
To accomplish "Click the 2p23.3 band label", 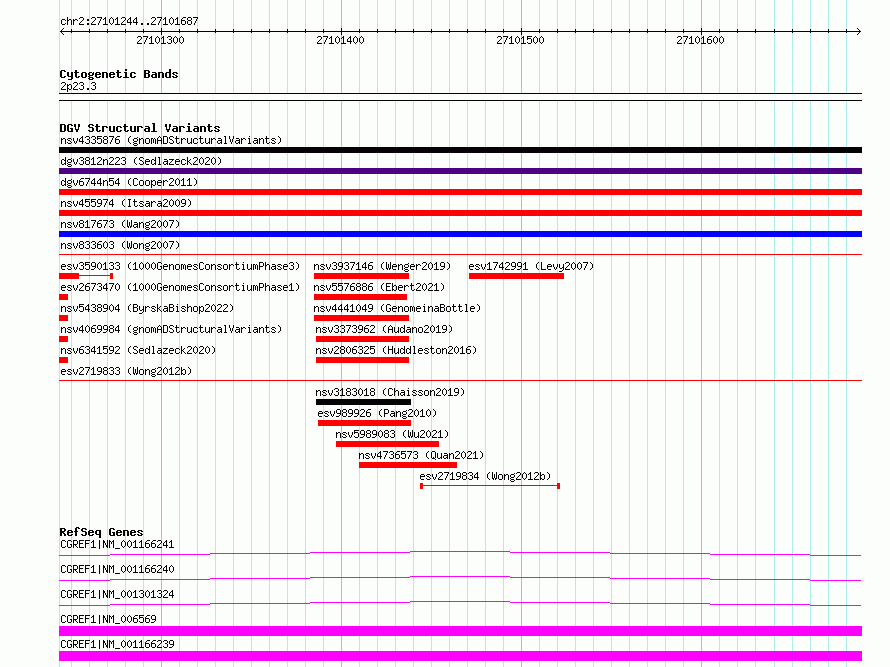I will coord(78,86).
